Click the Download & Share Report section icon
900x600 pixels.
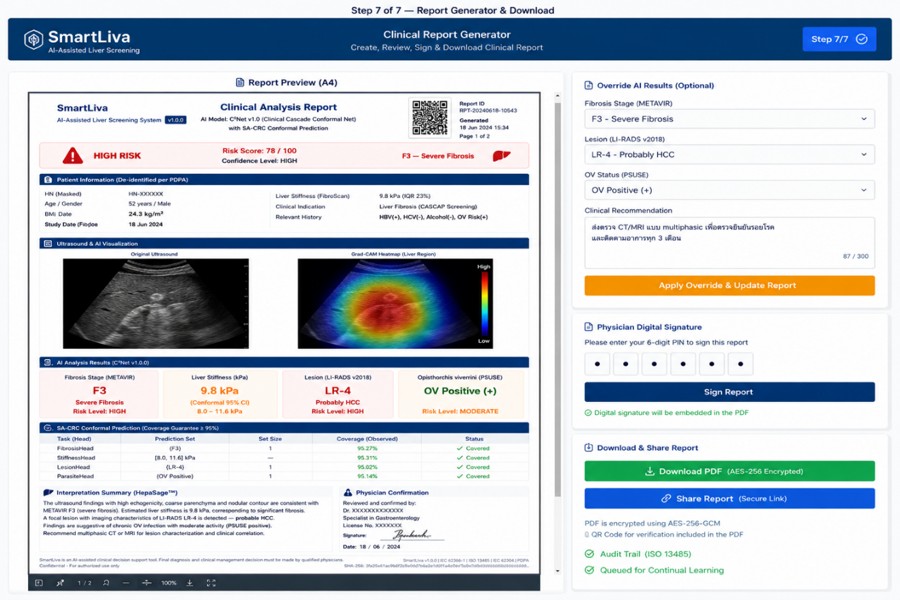click(588, 448)
